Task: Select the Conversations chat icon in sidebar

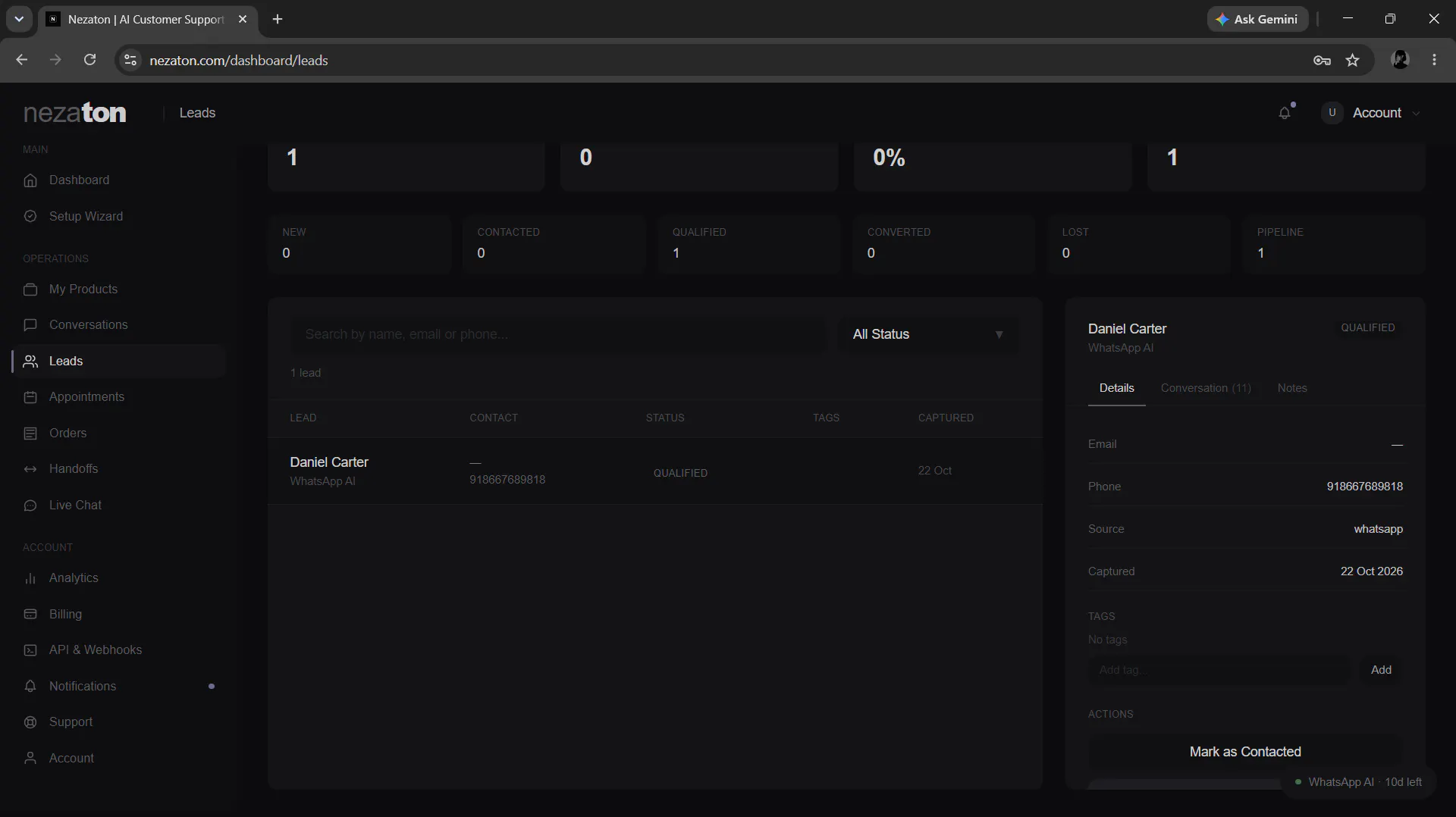Action: pyautogui.click(x=30, y=325)
